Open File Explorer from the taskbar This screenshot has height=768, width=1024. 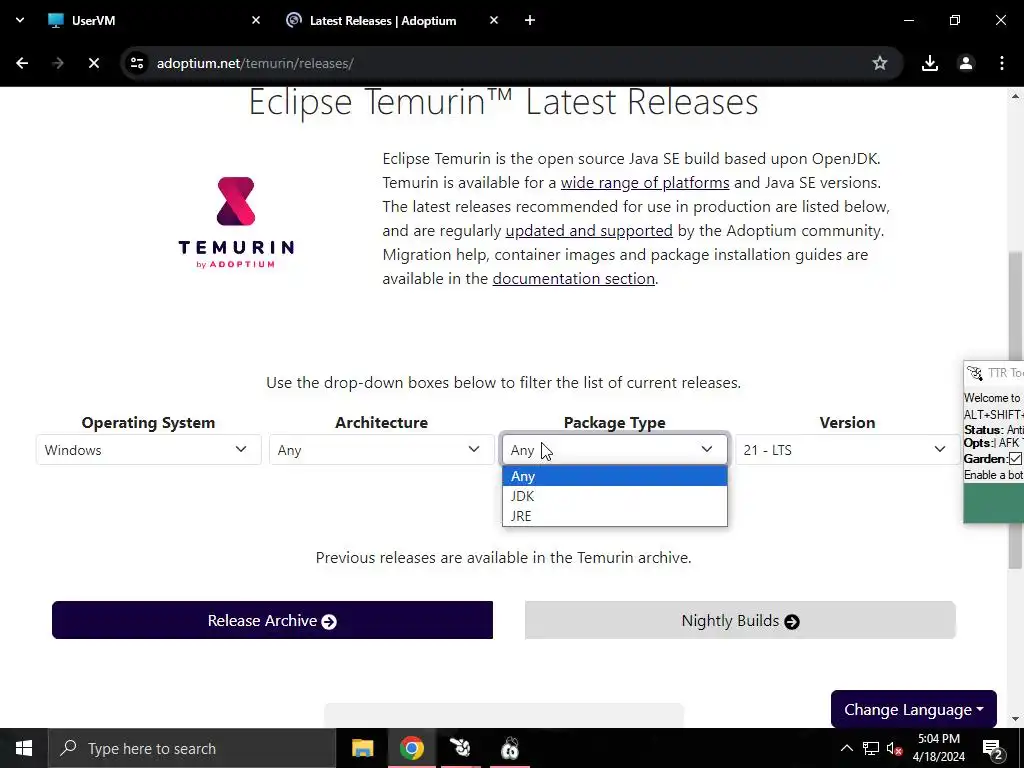[362, 748]
